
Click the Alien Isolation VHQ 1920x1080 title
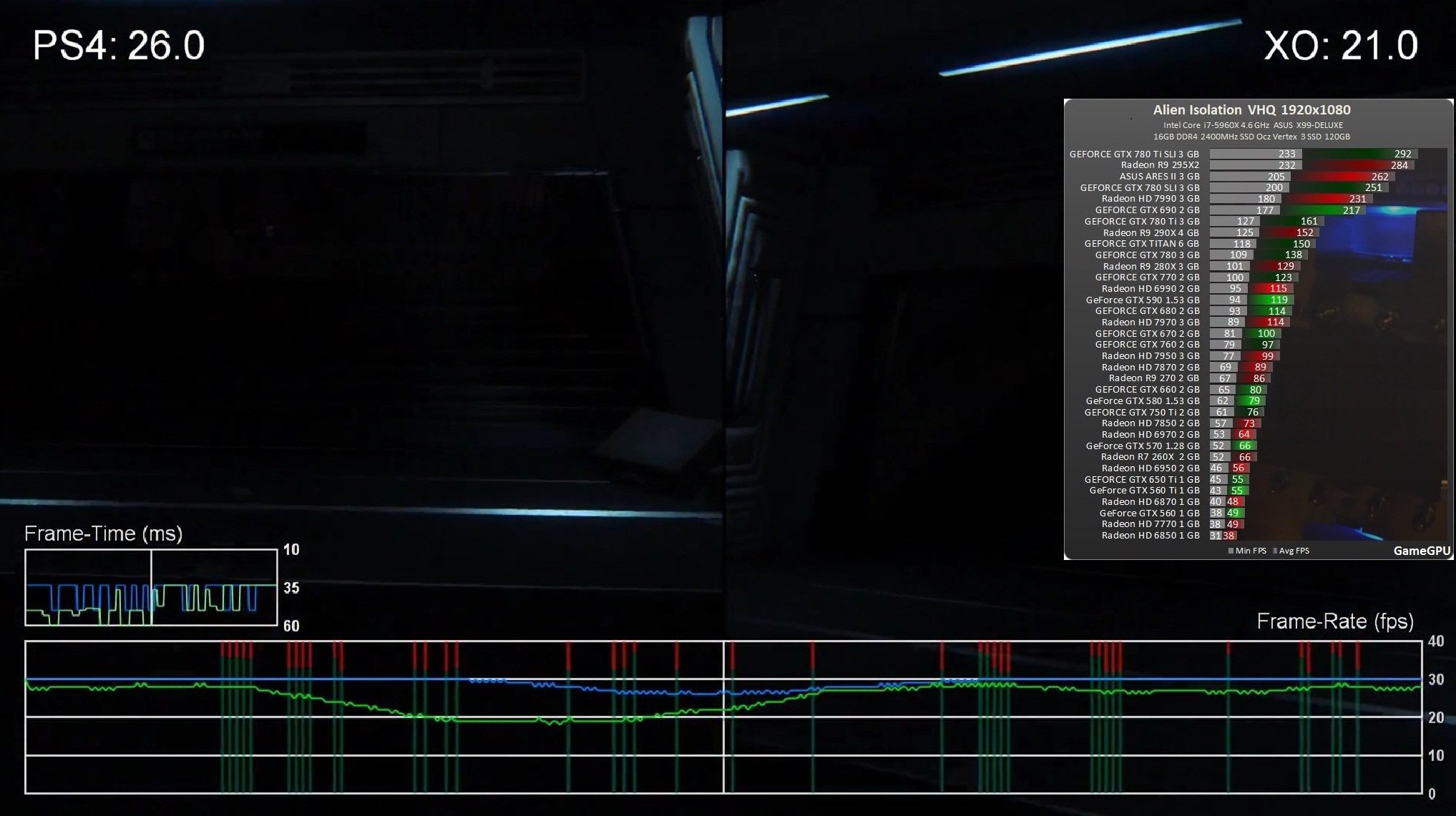point(1251,109)
